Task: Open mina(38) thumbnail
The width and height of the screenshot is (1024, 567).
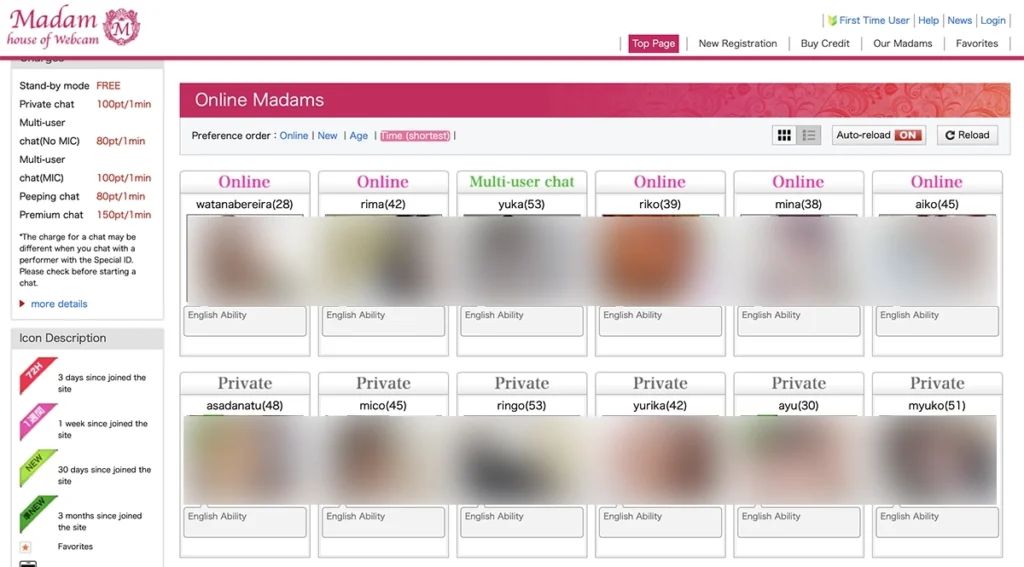Action: (x=799, y=259)
